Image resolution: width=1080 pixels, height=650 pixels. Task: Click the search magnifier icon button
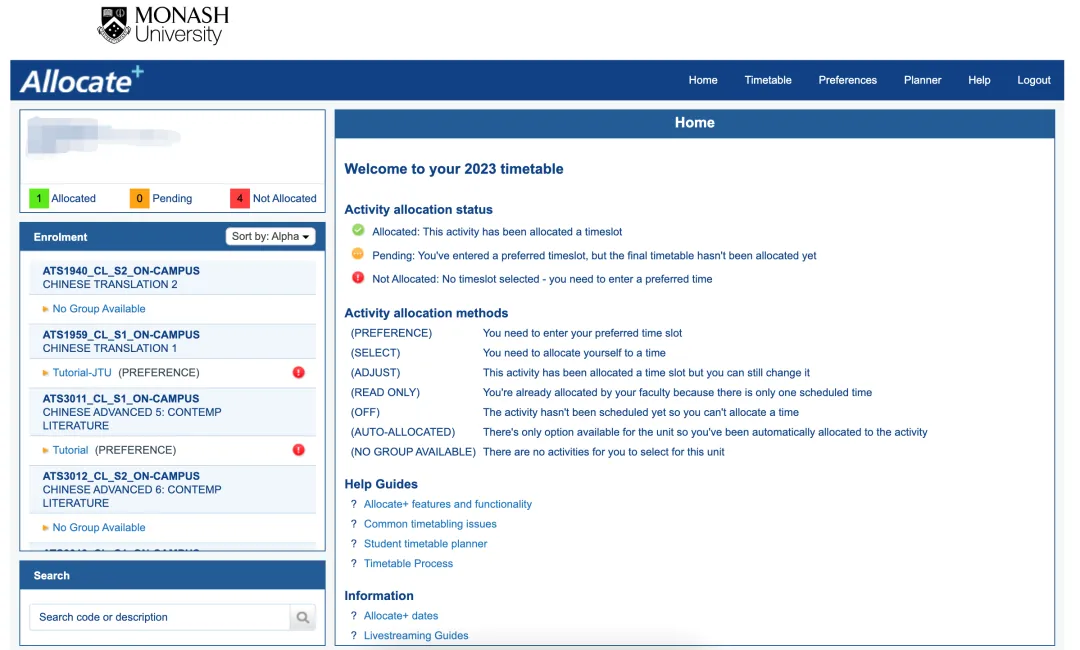[302, 617]
